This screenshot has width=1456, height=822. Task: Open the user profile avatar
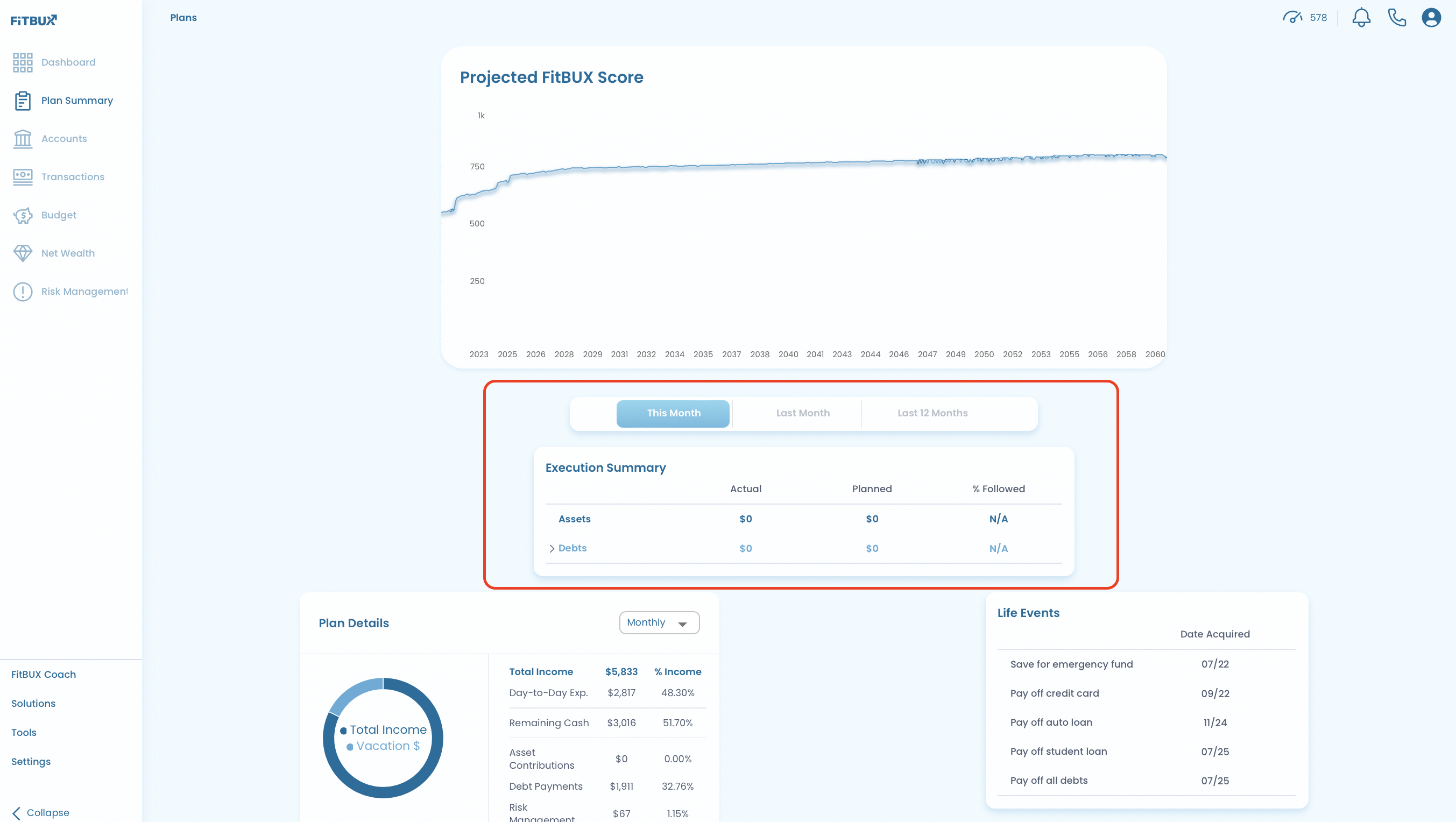tap(1431, 18)
